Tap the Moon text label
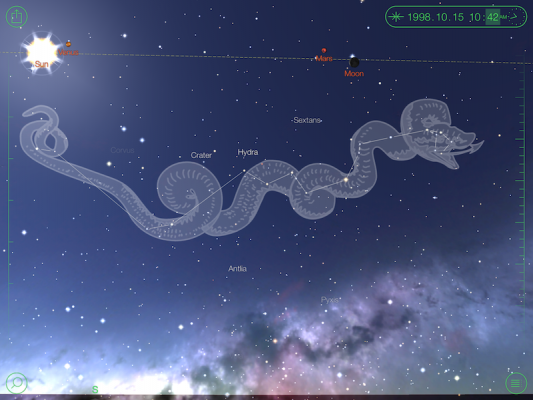Viewport: 533px width, 400px height. (354, 73)
